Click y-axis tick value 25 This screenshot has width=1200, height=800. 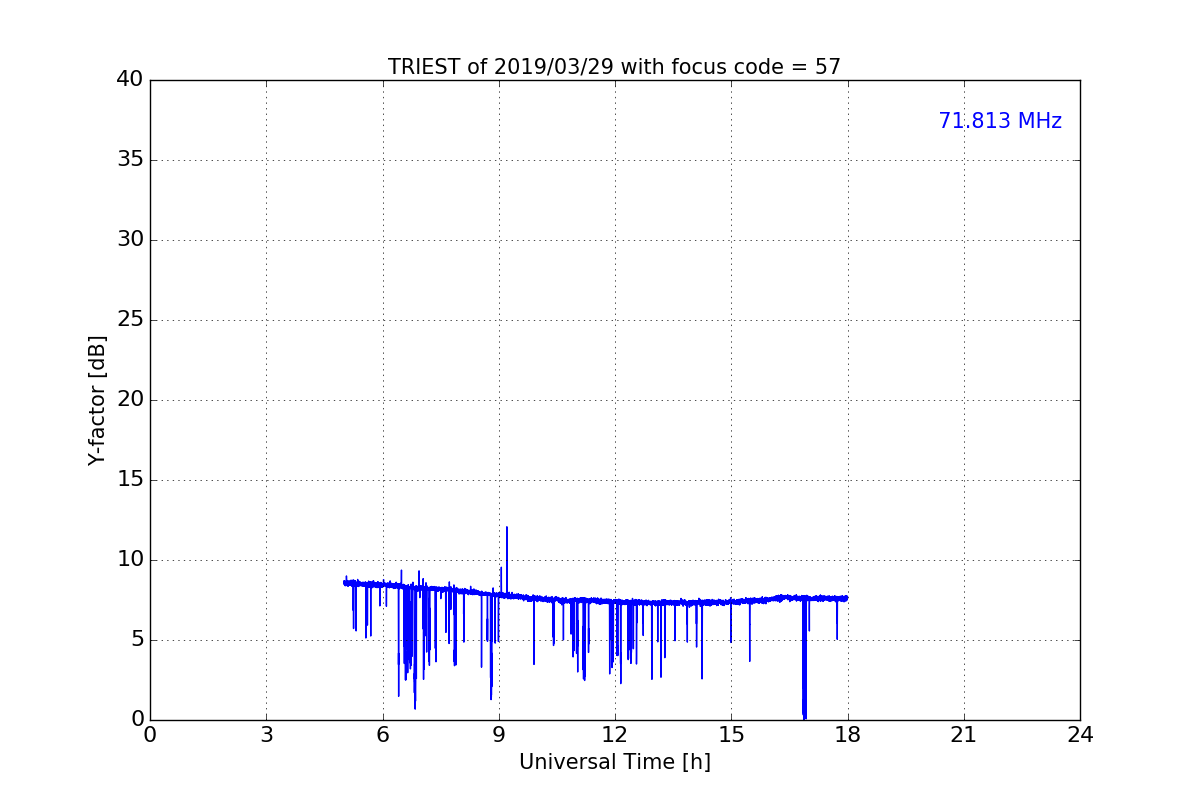pyautogui.click(x=130, y=320)
